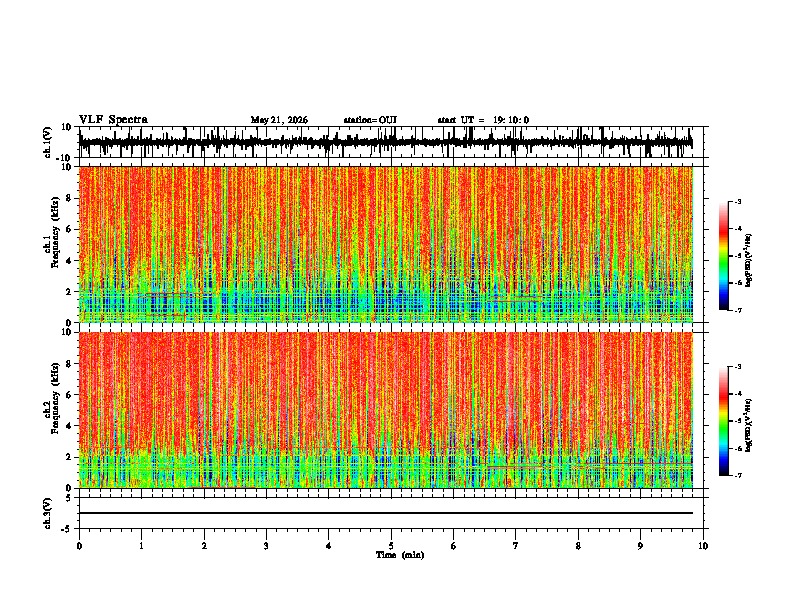Click the 5 minute tick on time axis
Image resolution: width=792 pixels, height=612 pixels.
click(x=391, y=546)
